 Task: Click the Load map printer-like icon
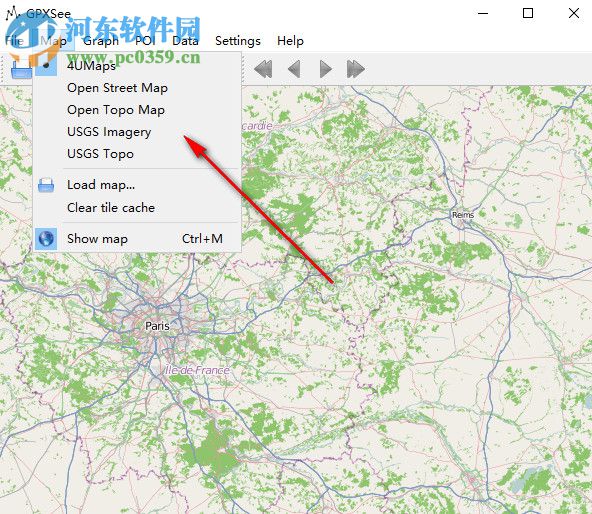46,185
